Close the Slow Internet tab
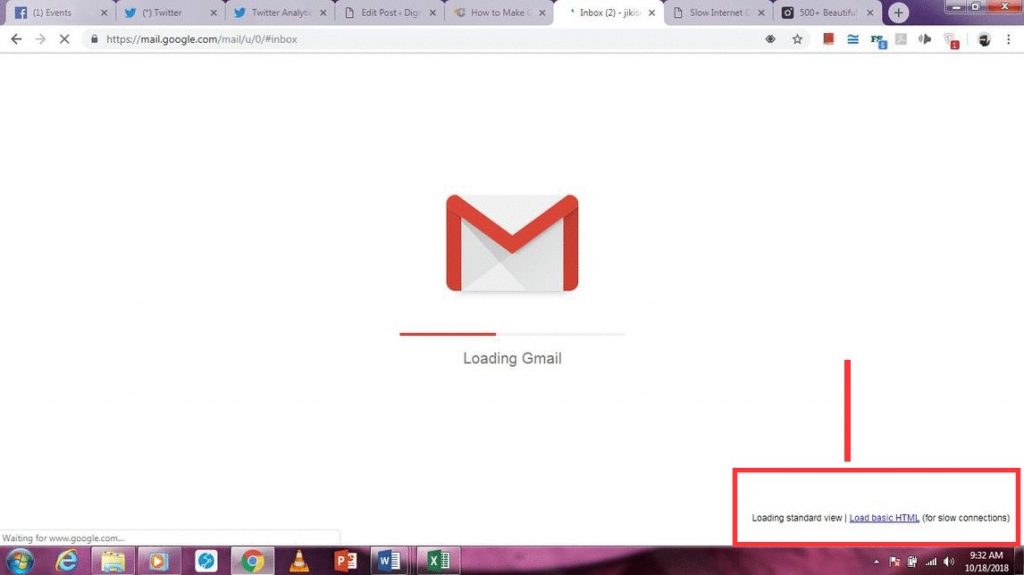The width and height of the screenshot is (1024, 575). click(761, 12)
